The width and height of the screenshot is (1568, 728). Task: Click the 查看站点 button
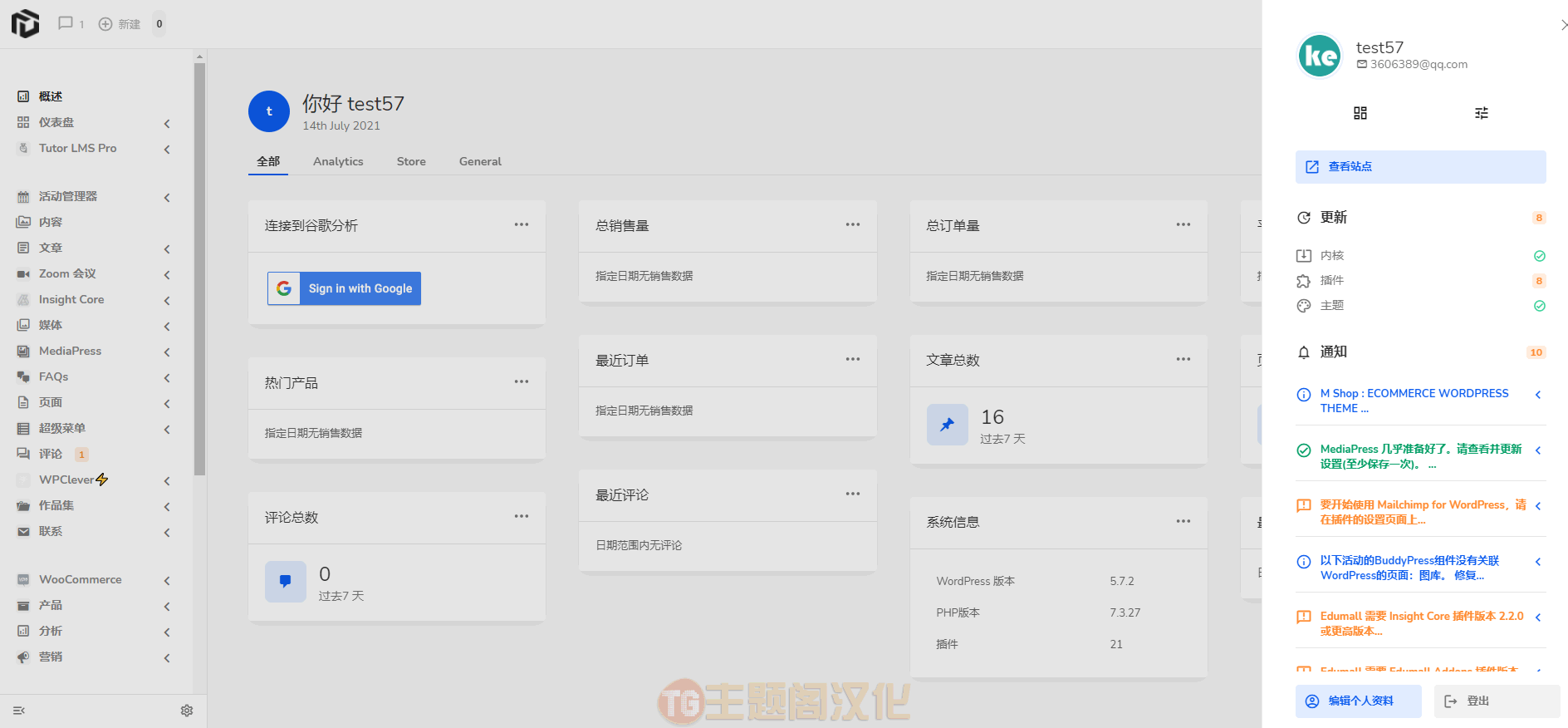(1421, 167)
